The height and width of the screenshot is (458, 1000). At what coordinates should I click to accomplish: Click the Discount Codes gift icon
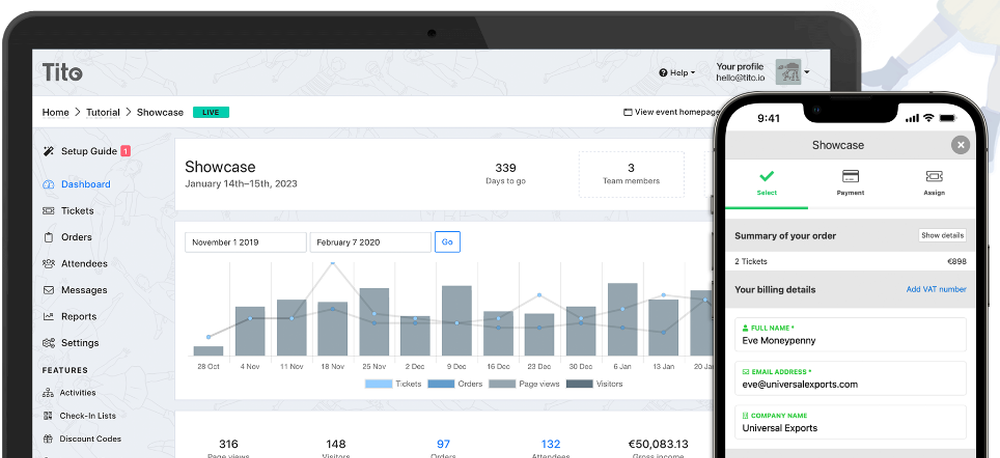pos(48,439)
